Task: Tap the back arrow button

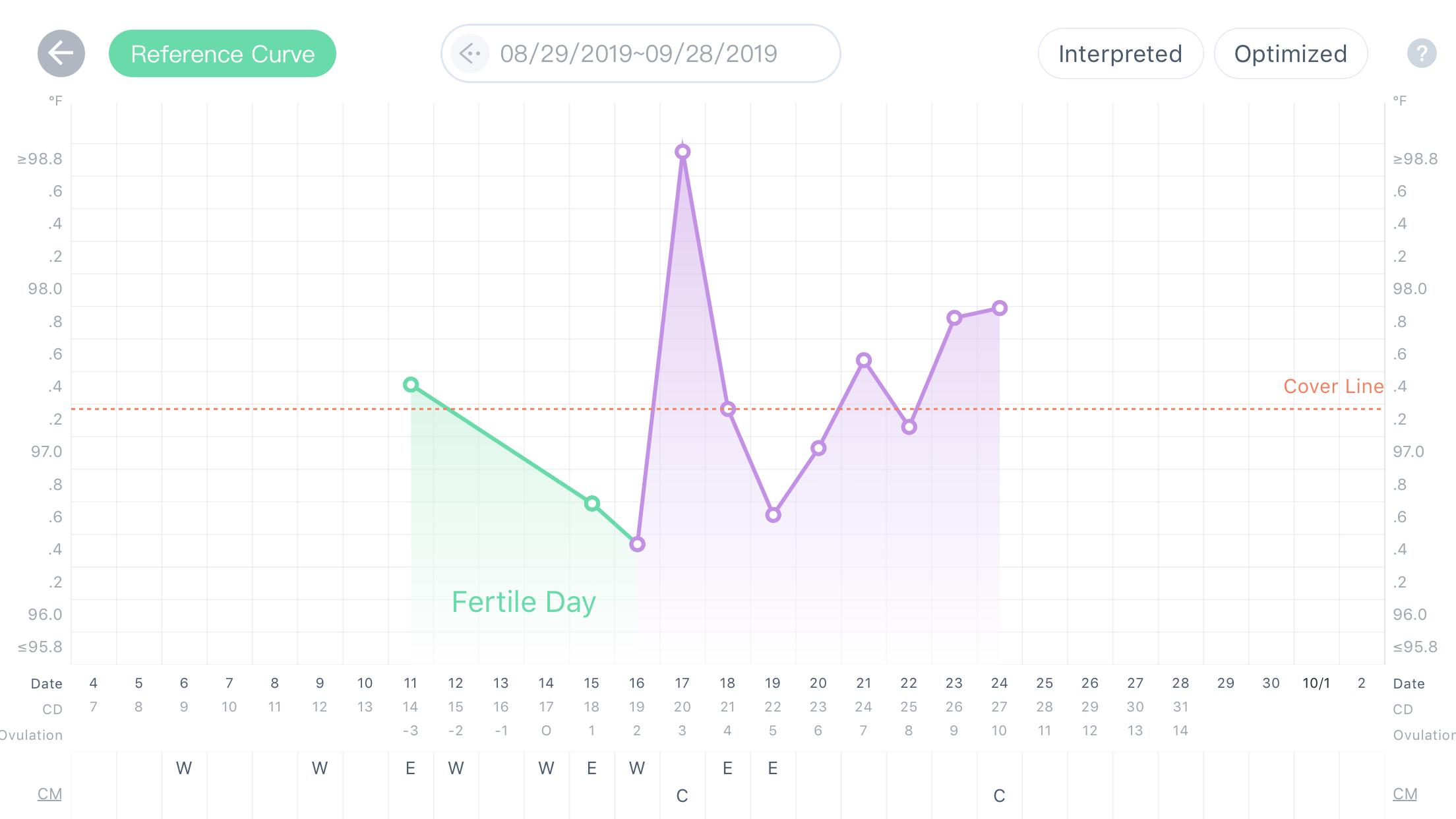Action: click(x=61, y=53)
